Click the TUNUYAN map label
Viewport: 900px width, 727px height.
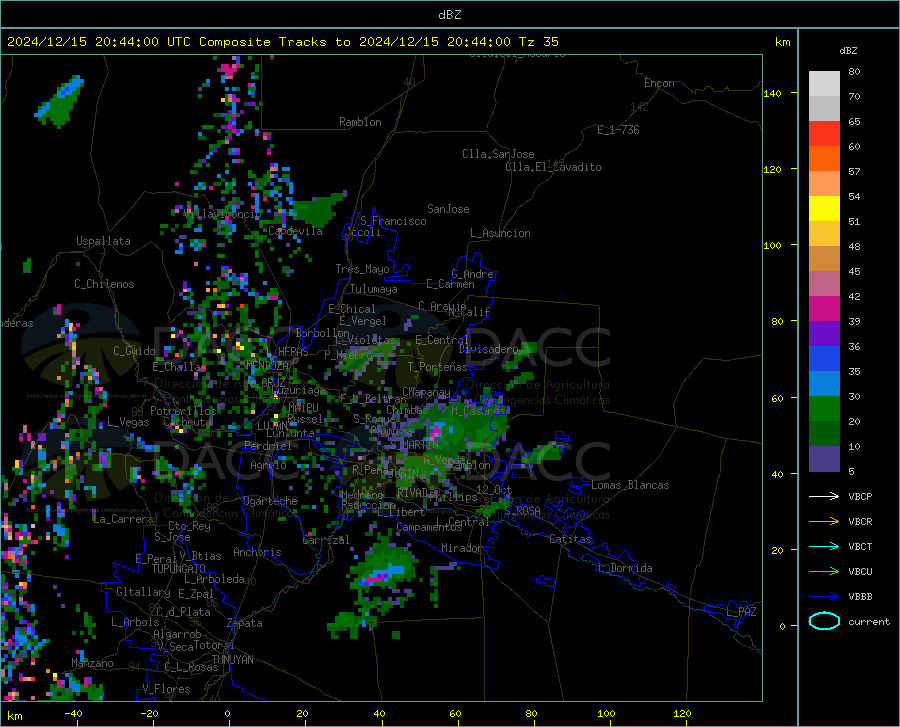(232, 660)
